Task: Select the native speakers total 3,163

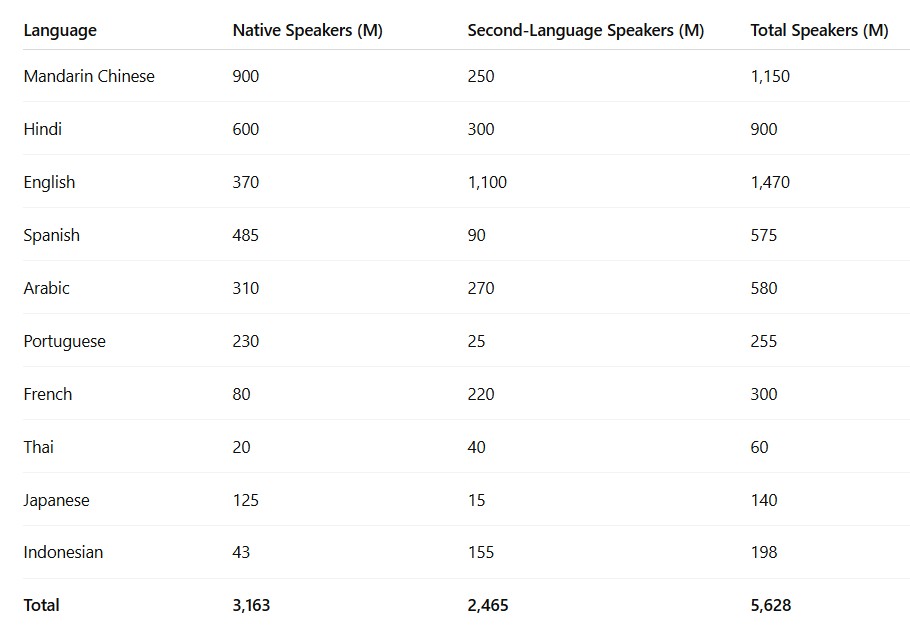Action: click(x=252, y=605)
